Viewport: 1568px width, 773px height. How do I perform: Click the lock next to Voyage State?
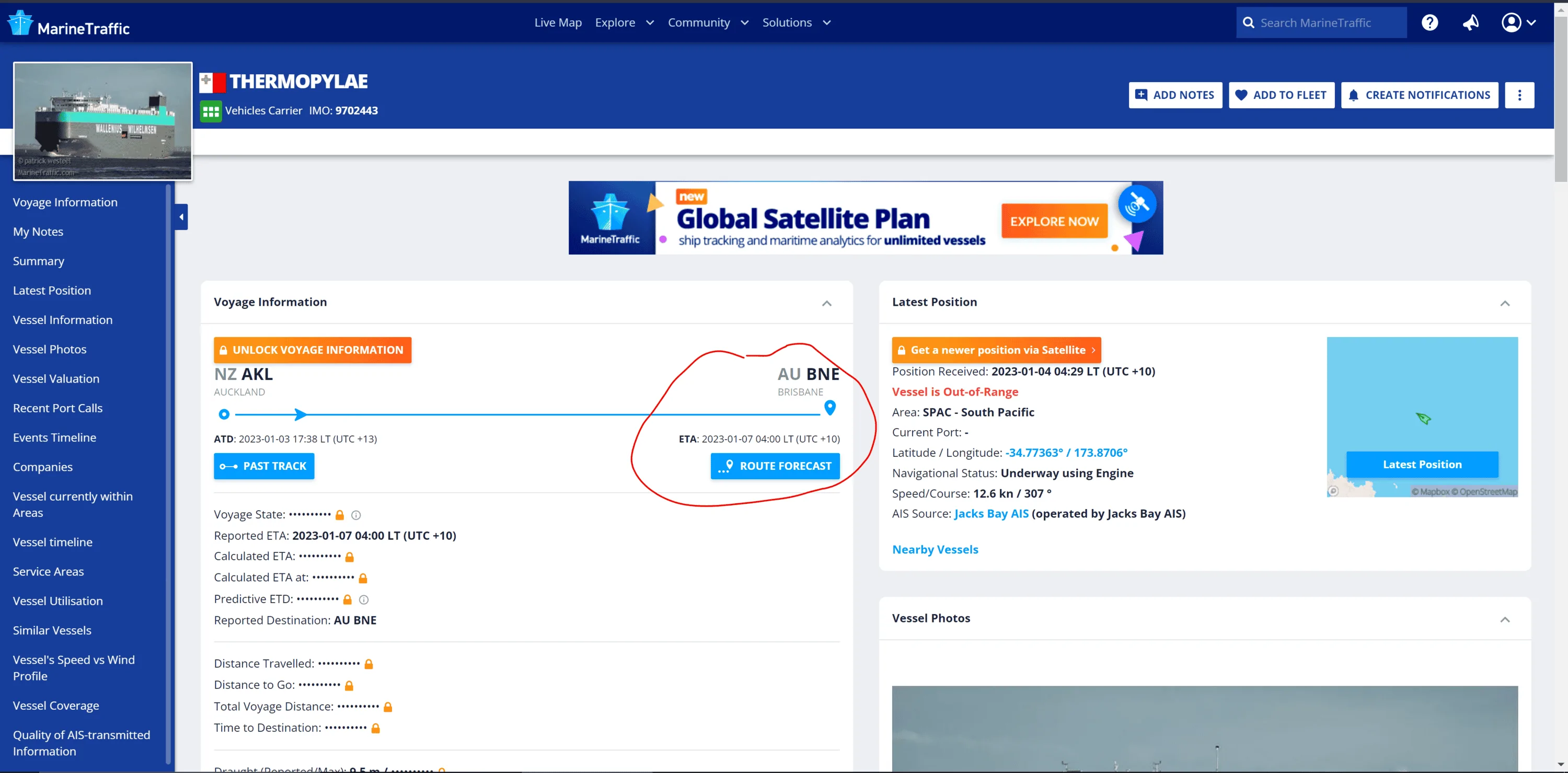[340, 515]
